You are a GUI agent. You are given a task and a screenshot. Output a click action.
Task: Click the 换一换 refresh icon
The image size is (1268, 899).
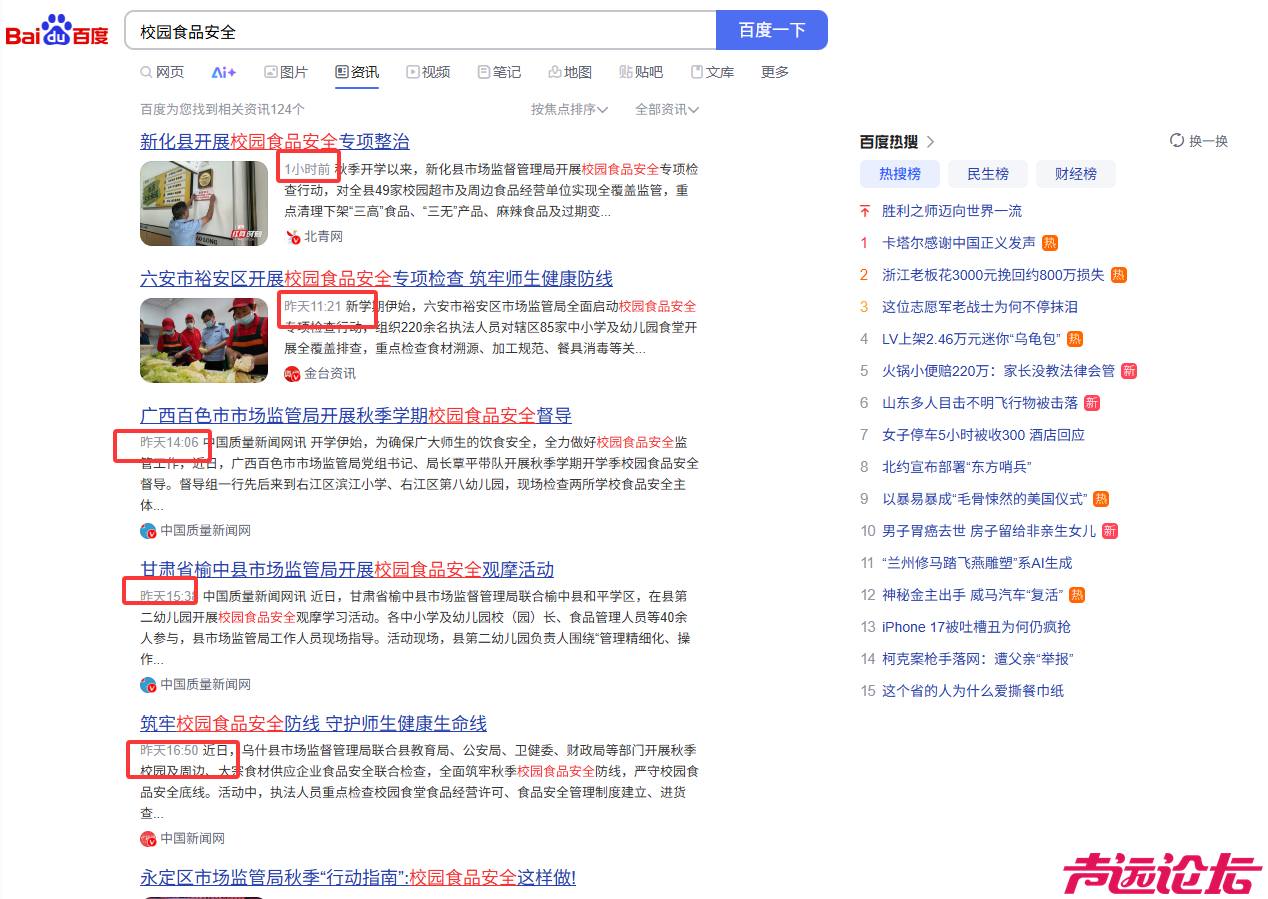[x=1177, y=141]
